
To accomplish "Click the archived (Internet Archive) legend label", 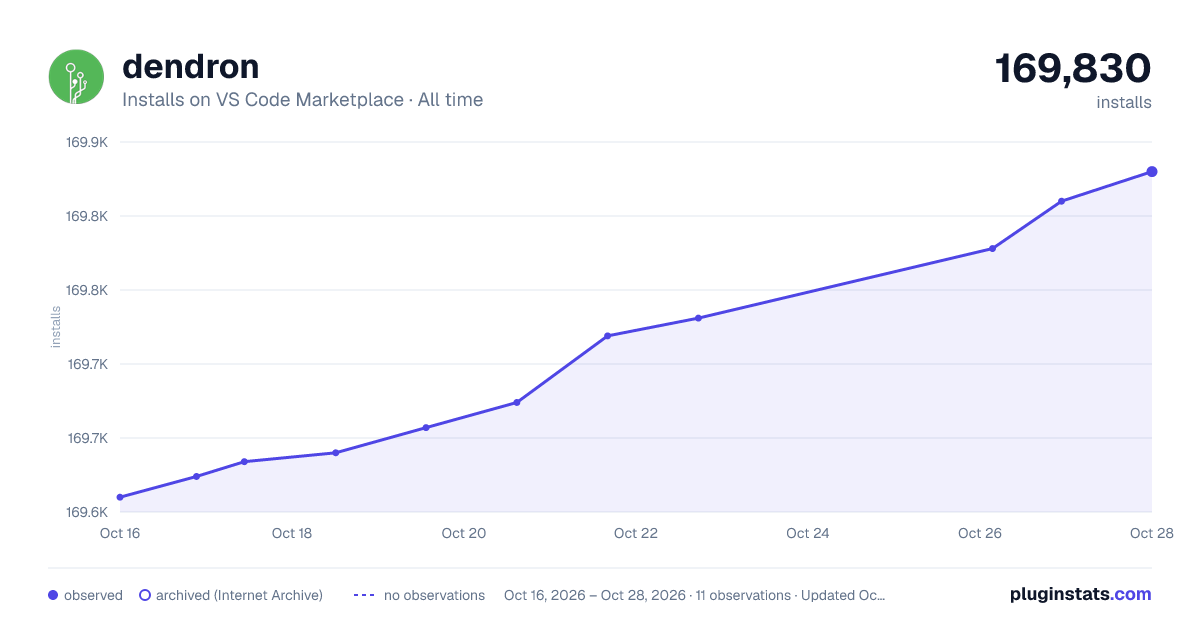I will coord(239,595).
